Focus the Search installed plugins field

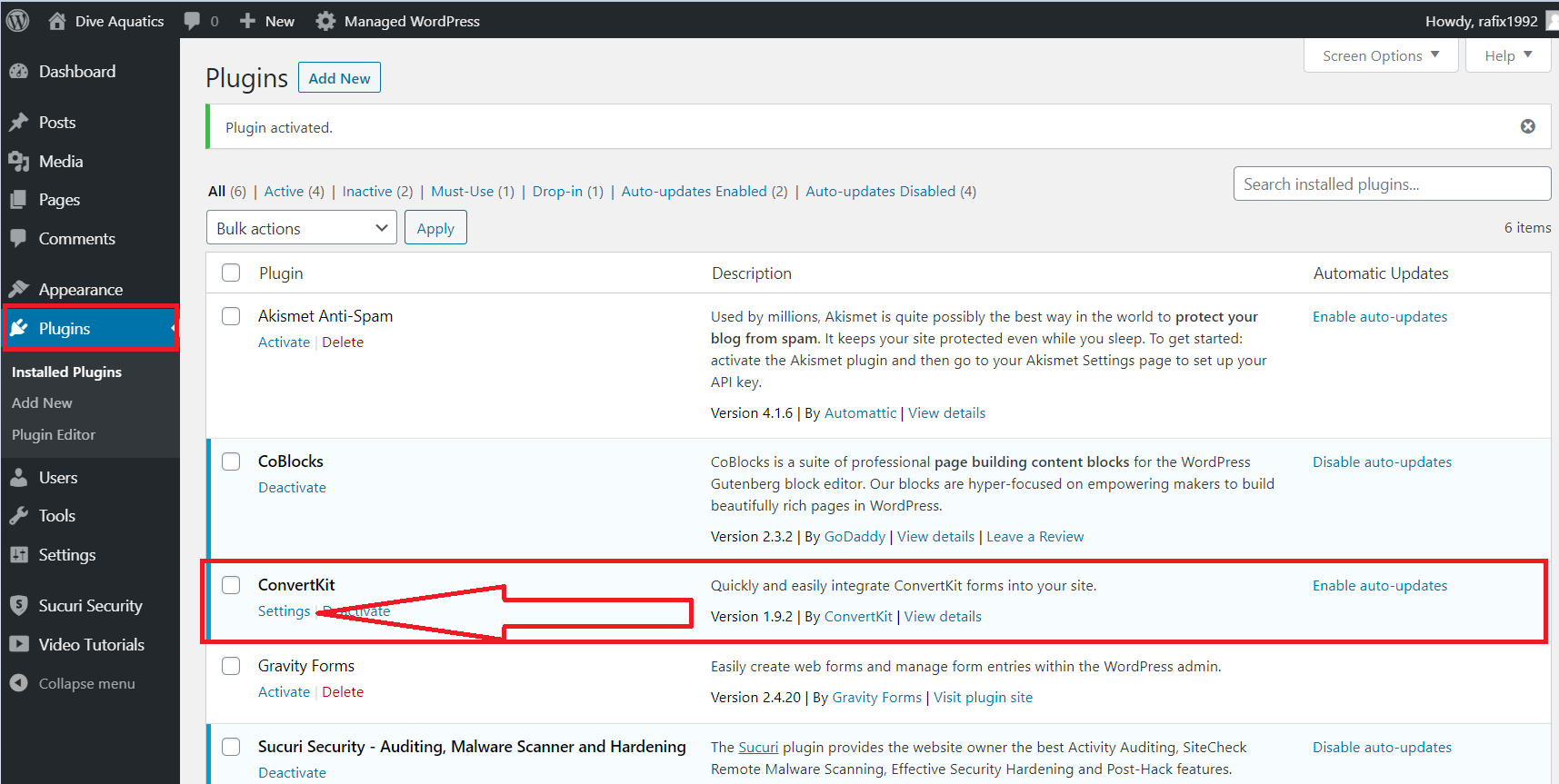pos(1392,184)
